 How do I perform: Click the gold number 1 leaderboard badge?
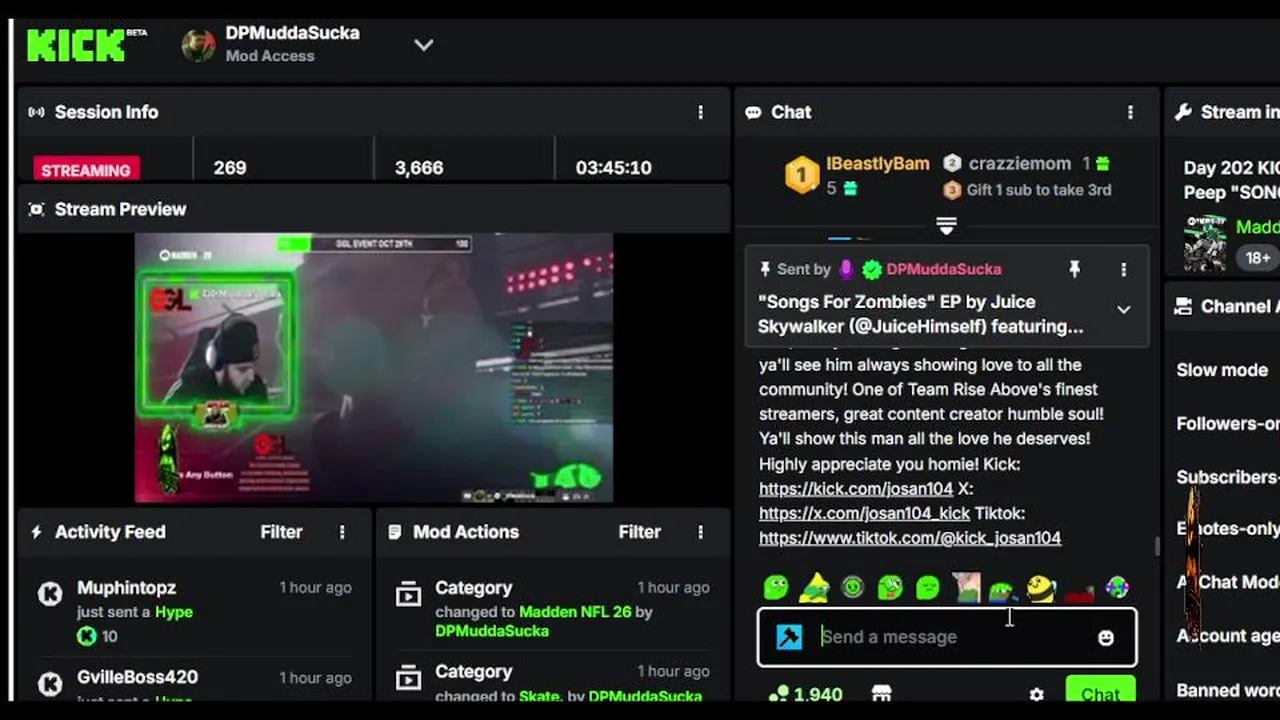tap(802, 176)
